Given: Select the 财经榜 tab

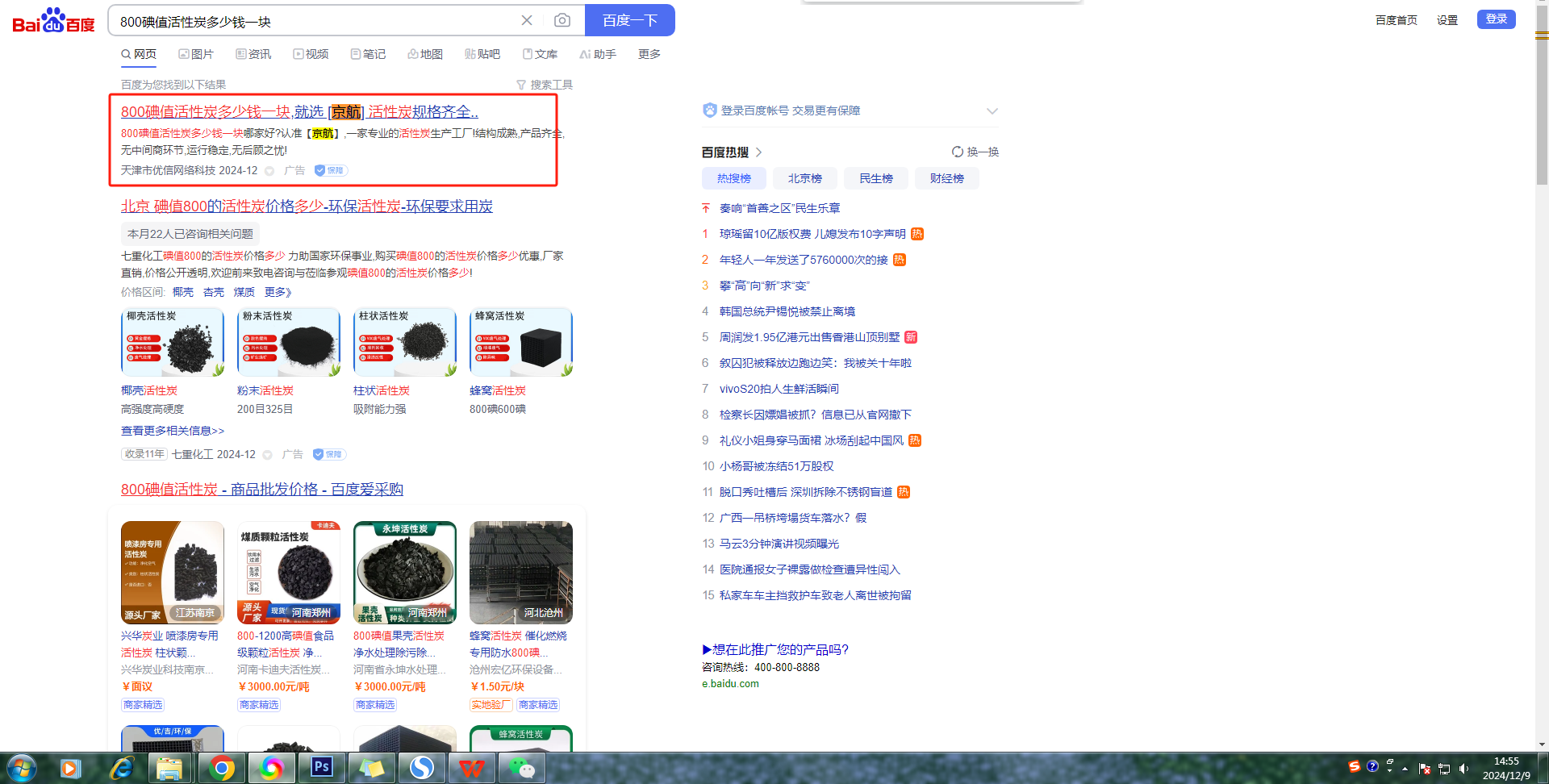Looking at the screenshot, I should pyautogui.click(x=947, y=178).
